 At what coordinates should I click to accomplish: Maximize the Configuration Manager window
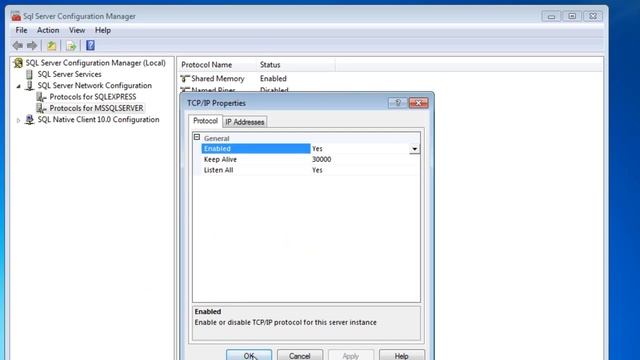click(x=572, y=16)
